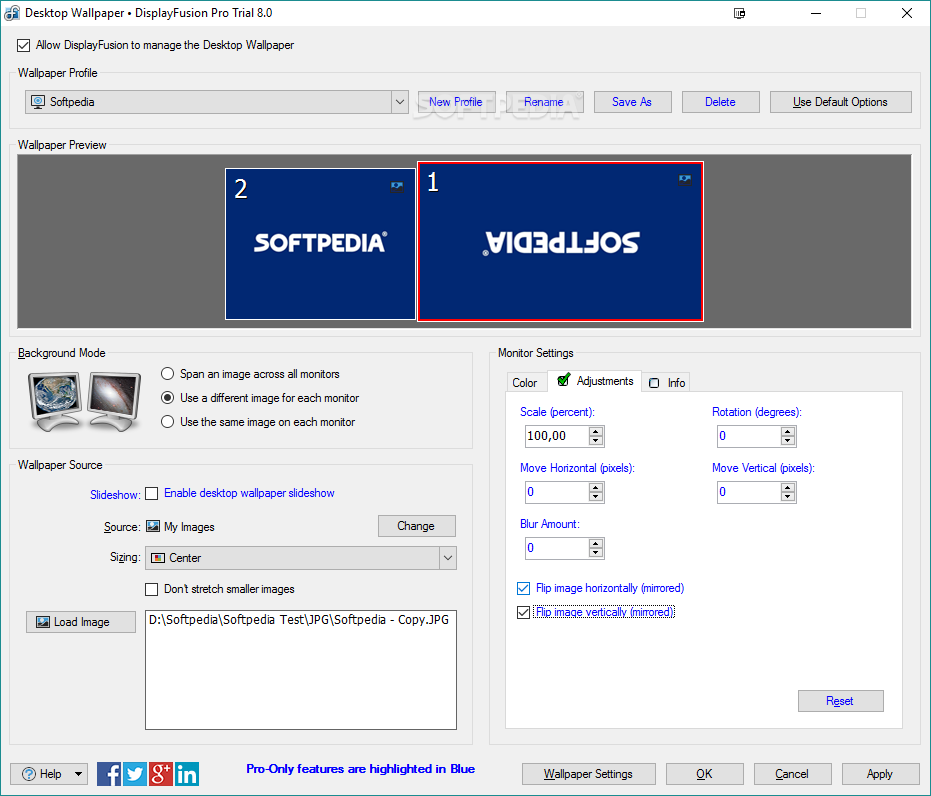Select Use a different image for each monitor
The height and width of the screenshot is (796, 931).
coord(167,398)
